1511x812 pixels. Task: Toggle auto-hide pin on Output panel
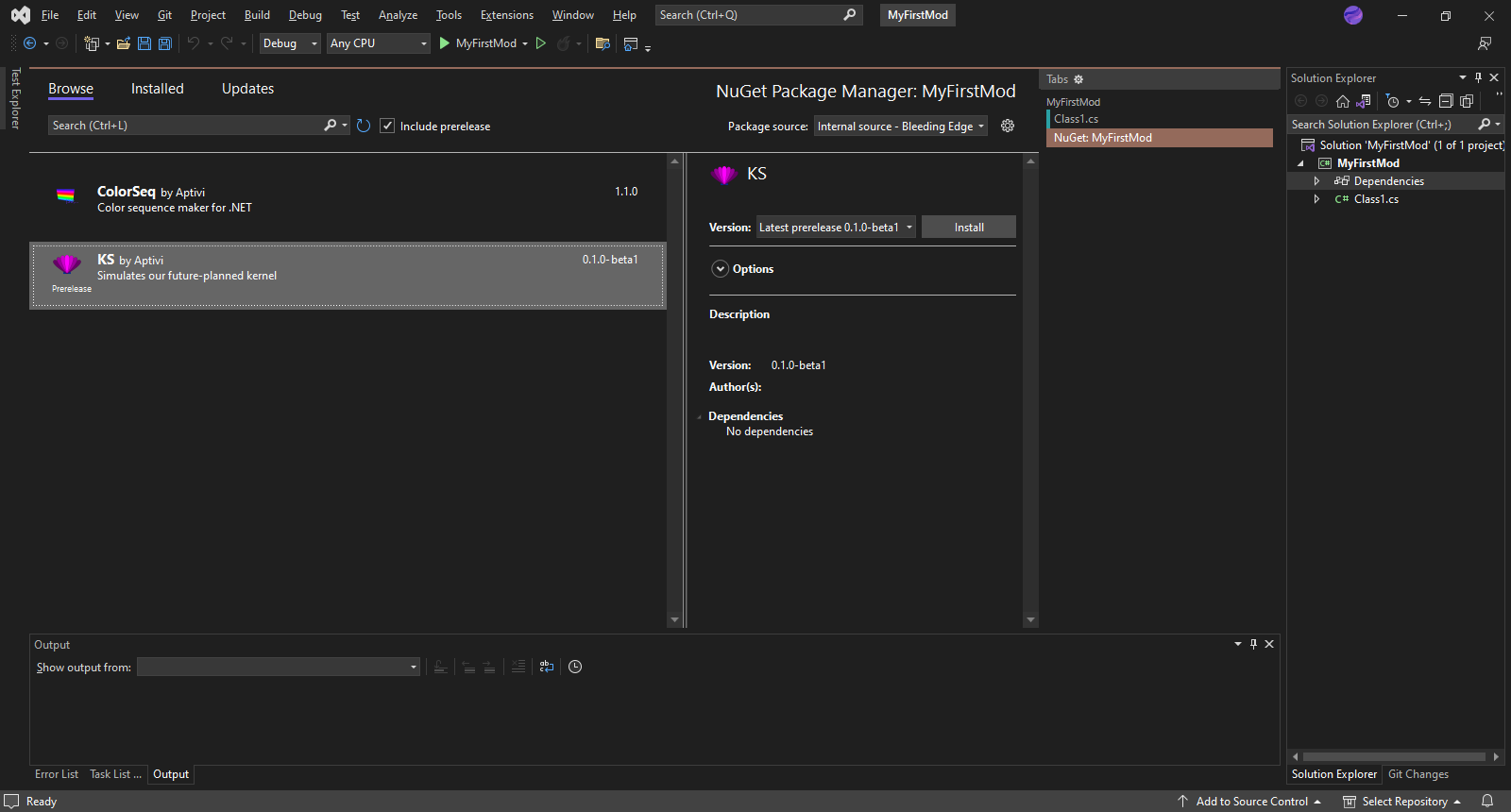coord(1253,644)
